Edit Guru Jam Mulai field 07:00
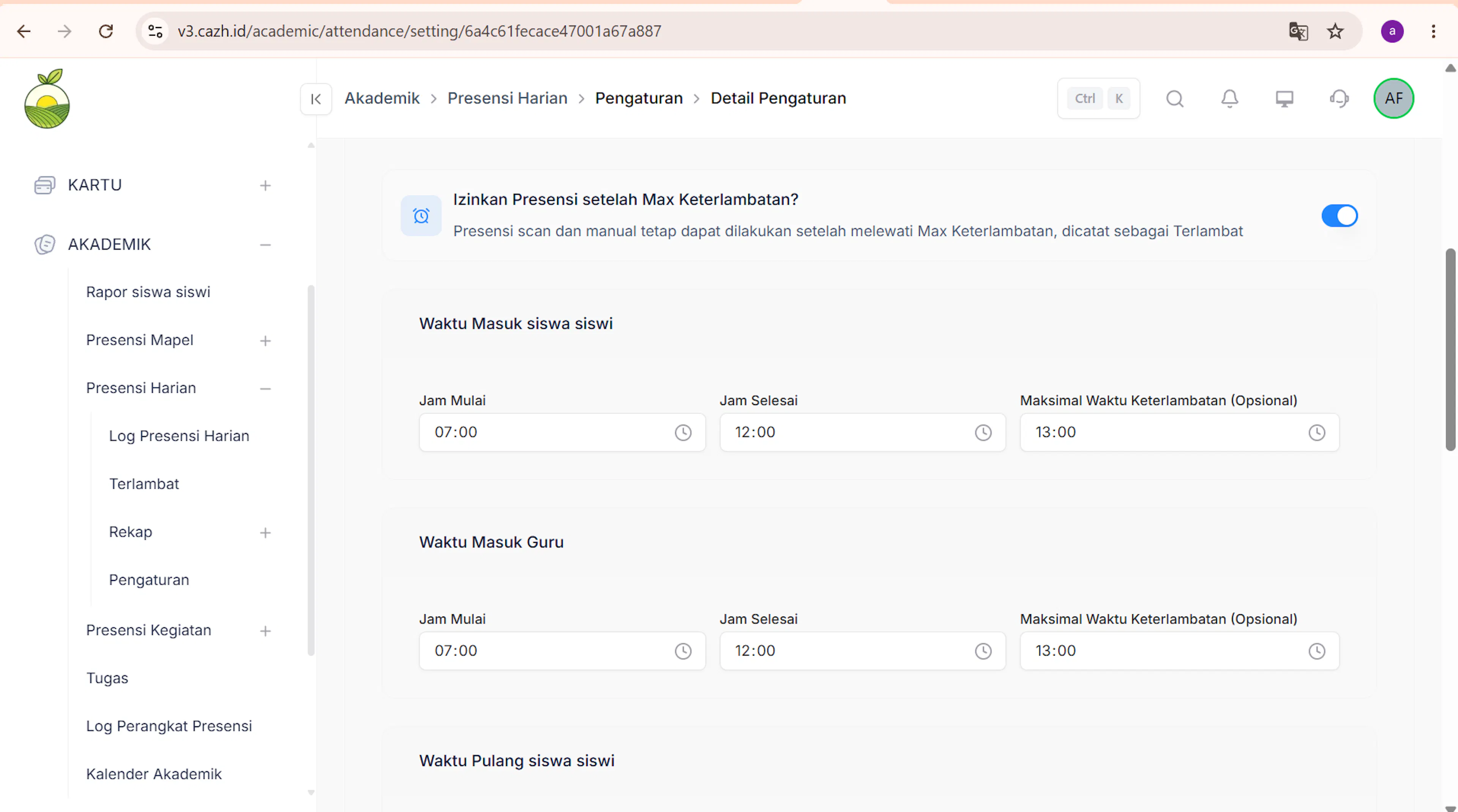Screen dimensions: 1458x812 pyautogui.click(x=562, y=651)
